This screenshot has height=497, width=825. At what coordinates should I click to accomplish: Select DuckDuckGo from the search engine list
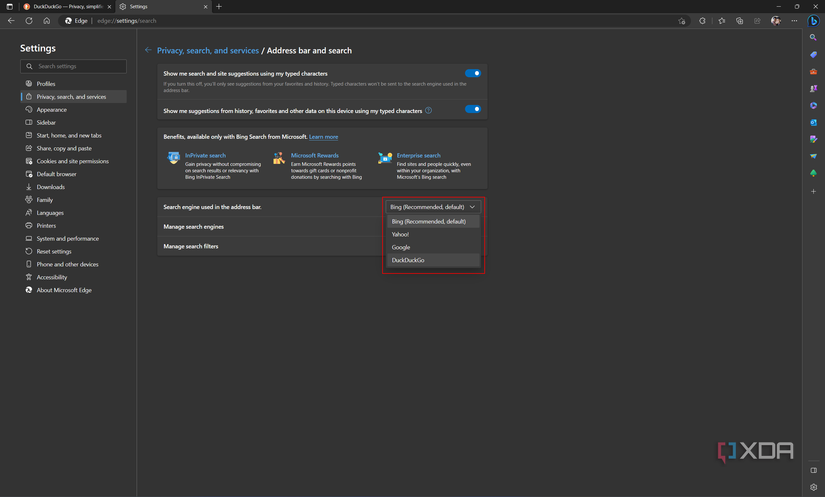click(408, 260)
